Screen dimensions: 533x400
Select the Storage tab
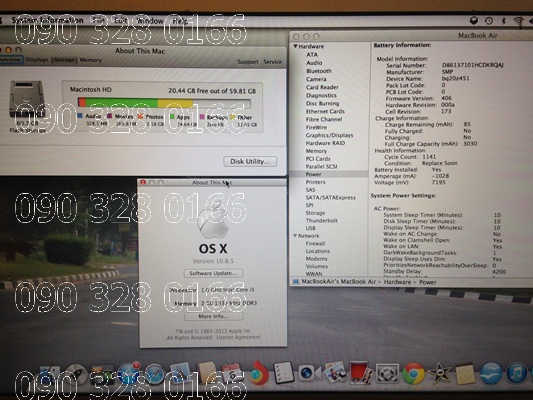[64, 60]
